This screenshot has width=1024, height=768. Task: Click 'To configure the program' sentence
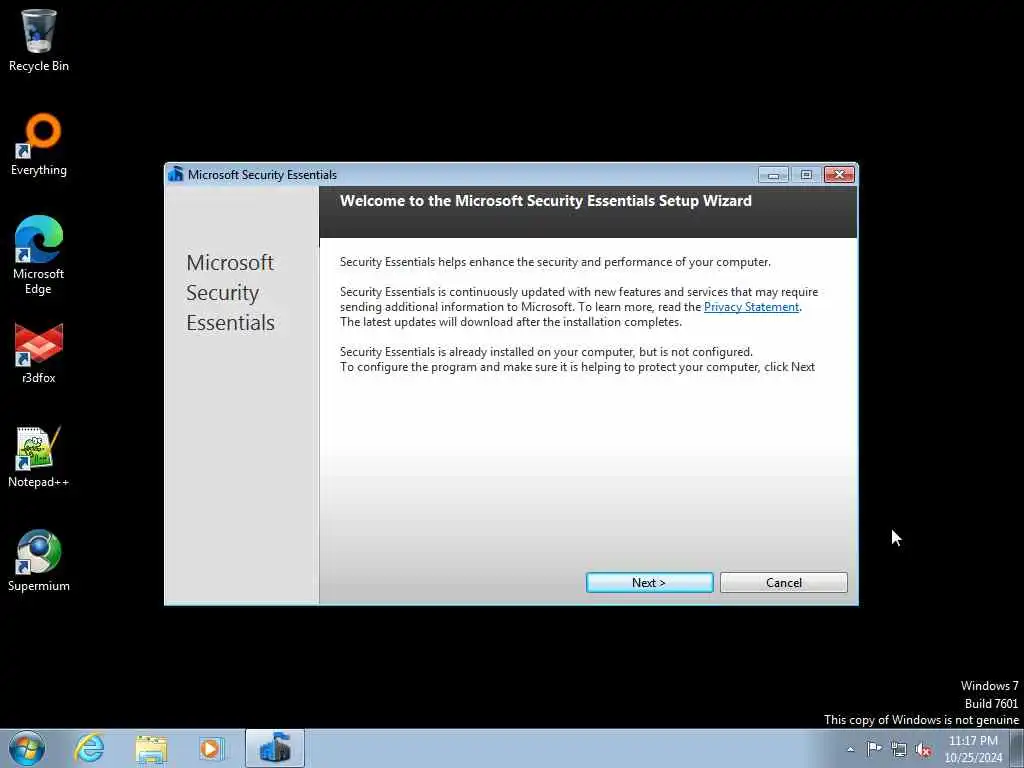pyautogui.click(x=577, y=367)
